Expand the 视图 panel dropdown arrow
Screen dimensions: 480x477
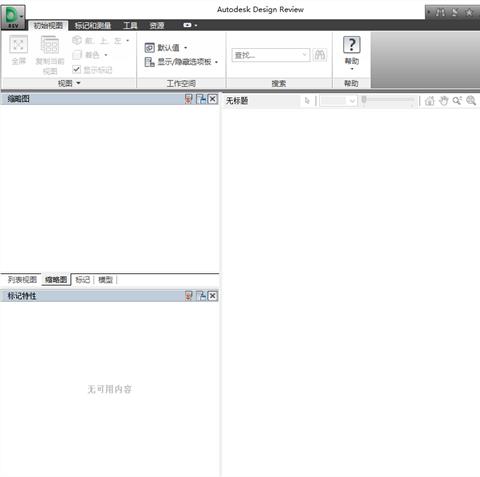point(78,83)
